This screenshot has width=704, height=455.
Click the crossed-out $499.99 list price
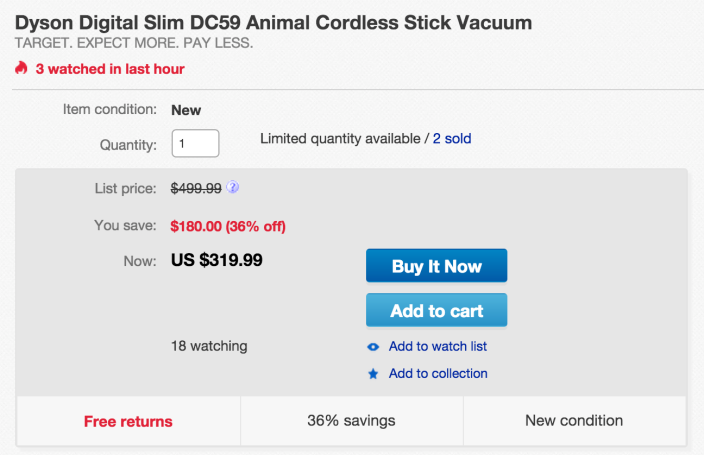click(x=196, y=187)
